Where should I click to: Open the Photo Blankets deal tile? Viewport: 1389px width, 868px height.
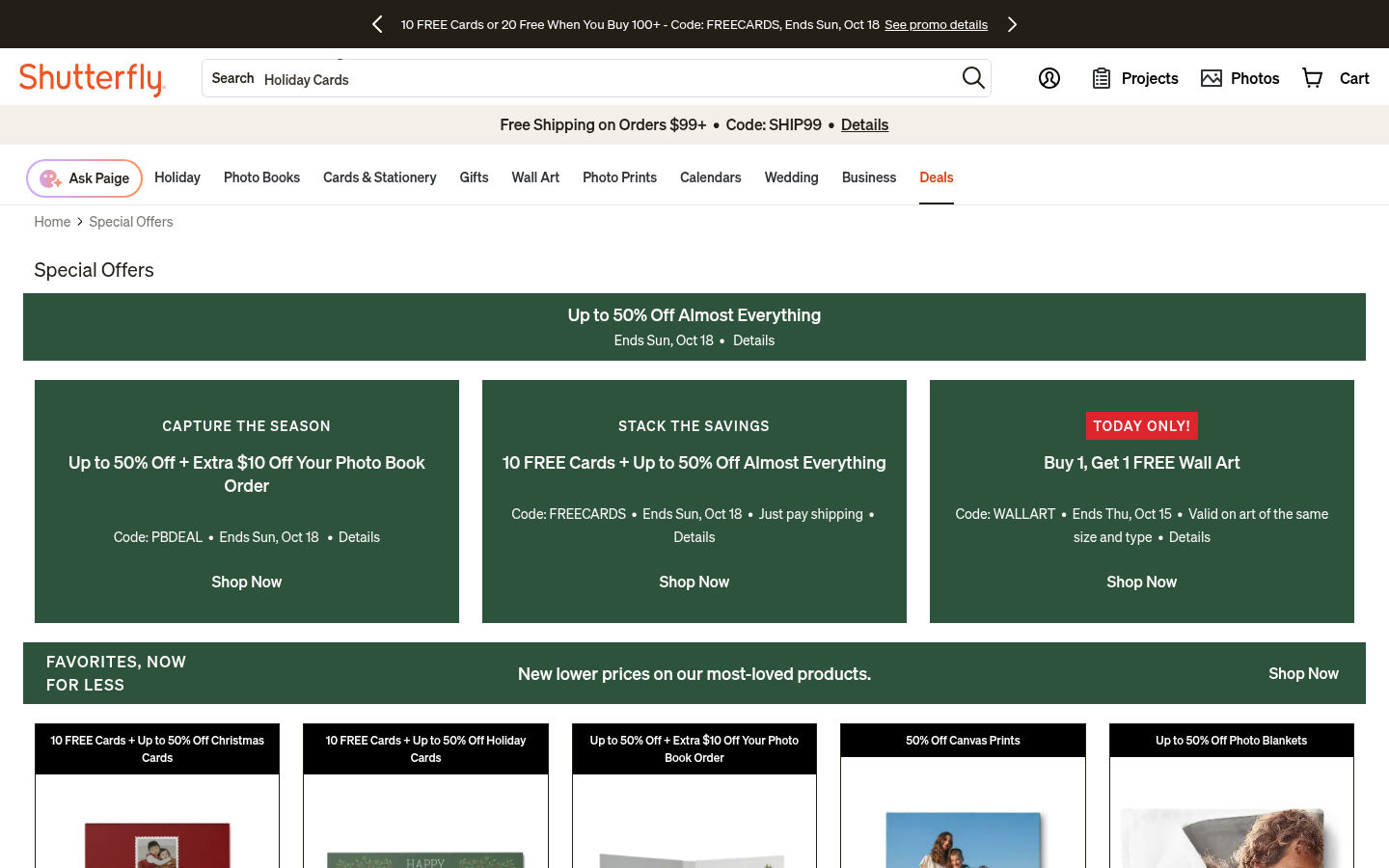tap(1232, 796)
